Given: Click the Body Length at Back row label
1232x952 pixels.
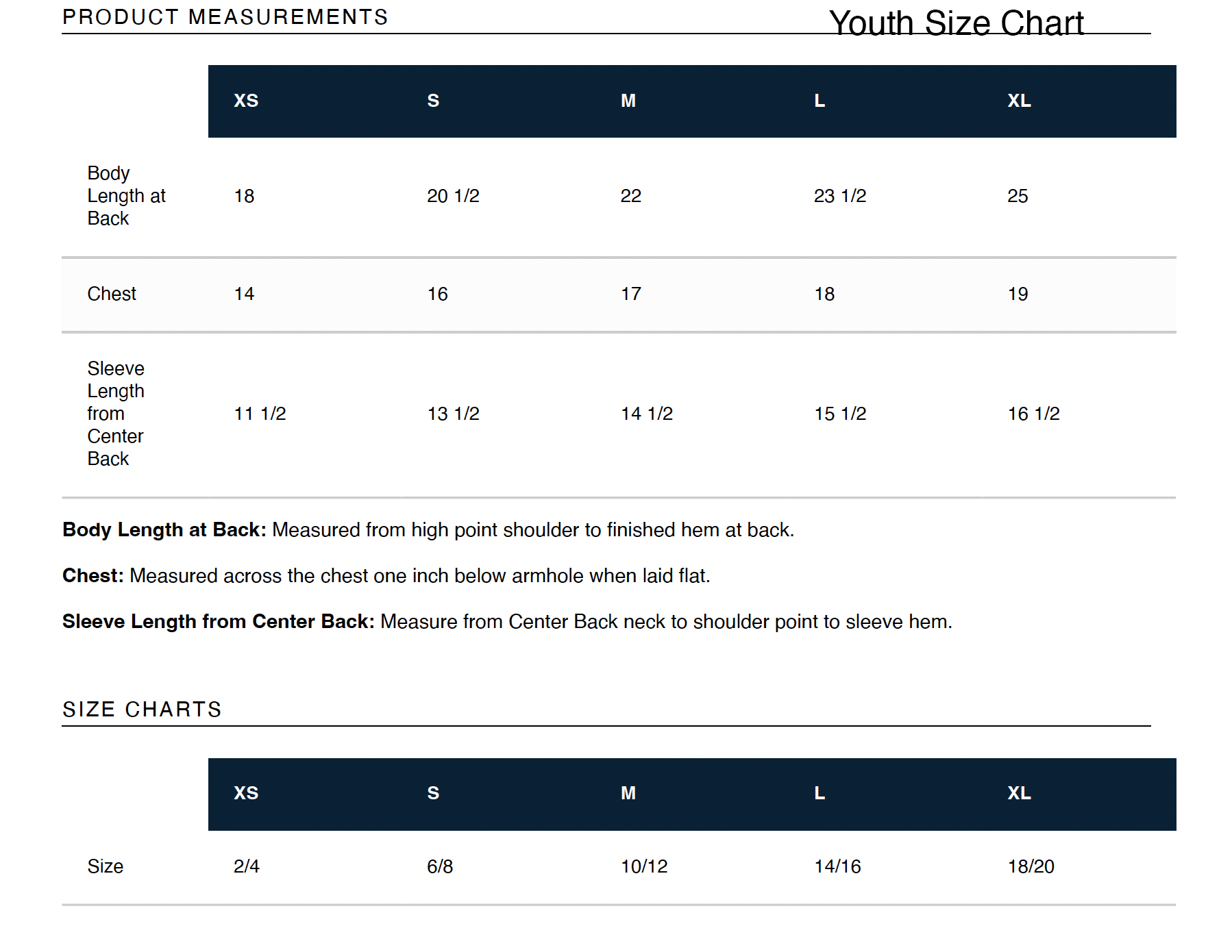Looking at the screenshot, I should 126,196.
